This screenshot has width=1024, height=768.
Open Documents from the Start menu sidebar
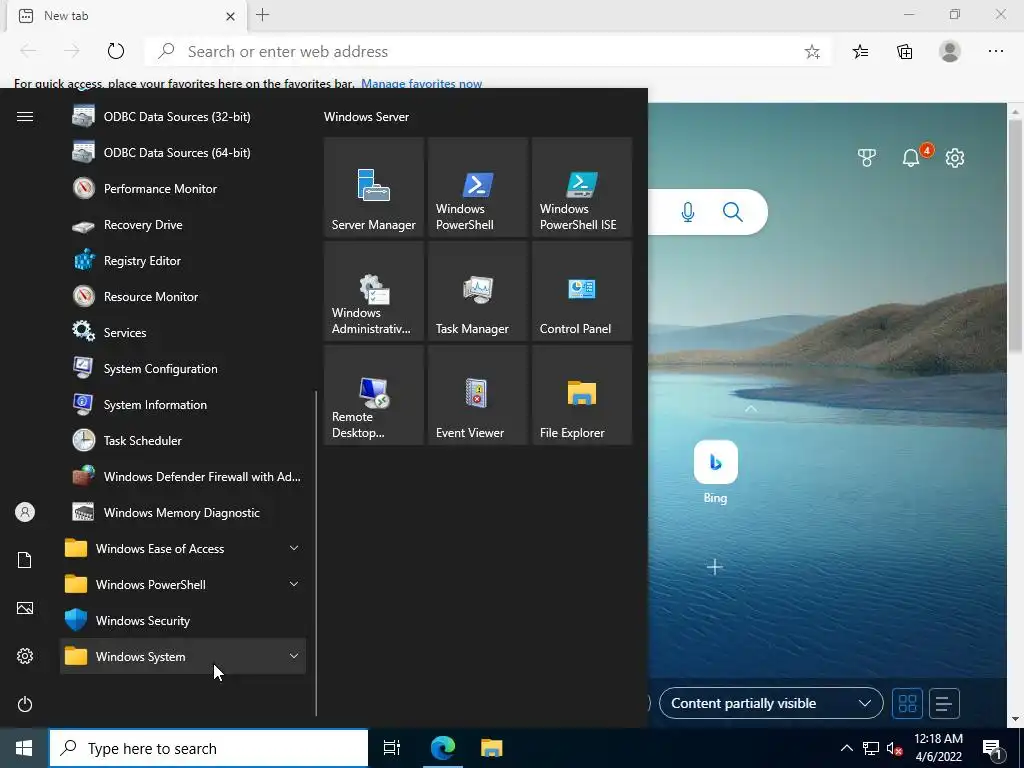(x=25, y=560)
